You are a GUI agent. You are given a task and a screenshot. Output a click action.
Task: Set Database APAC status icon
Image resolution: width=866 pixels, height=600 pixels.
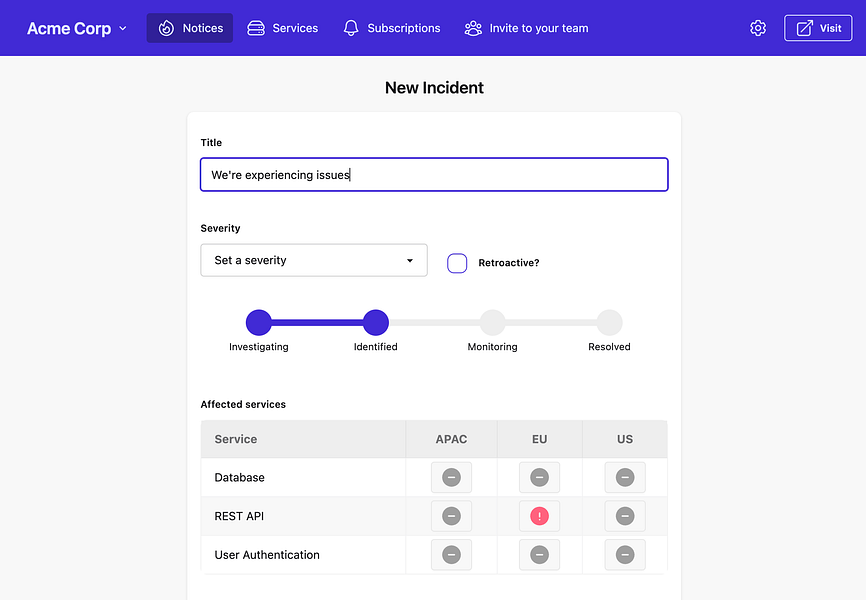click(x=451, y=478)
